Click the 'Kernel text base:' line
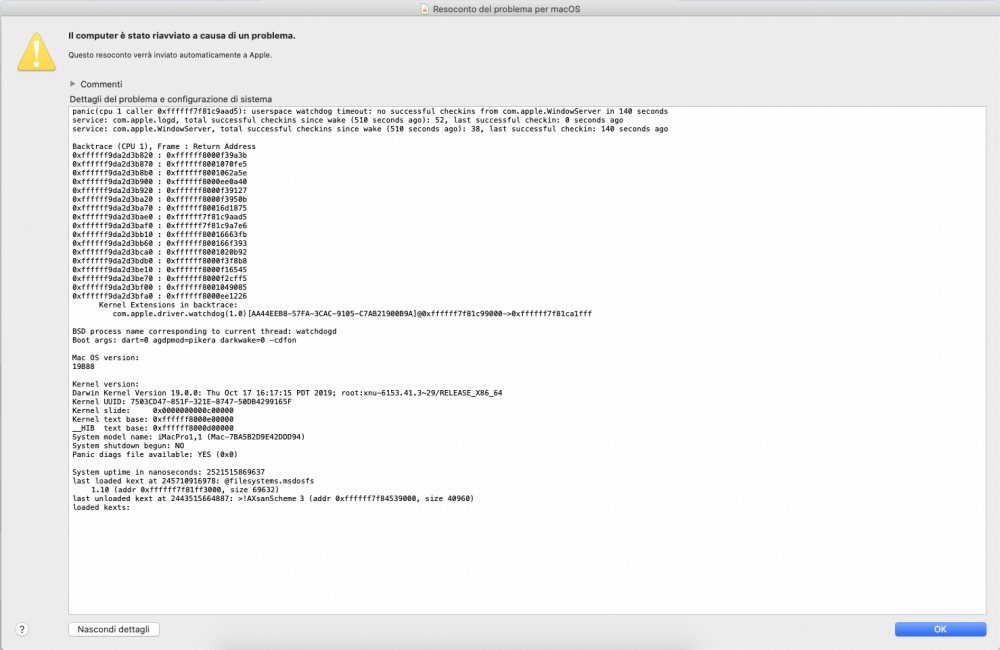 pyautogui.click(x=153, y=420)
